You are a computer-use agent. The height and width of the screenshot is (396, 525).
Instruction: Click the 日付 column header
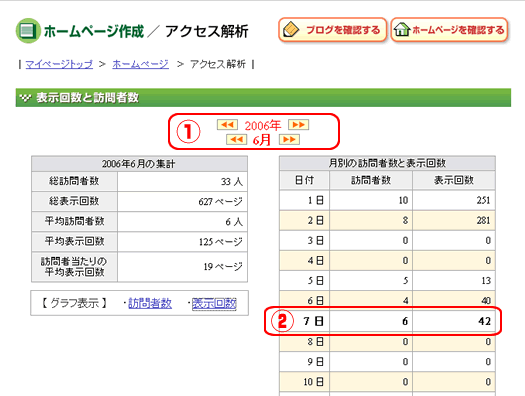(x=304, y=180)
